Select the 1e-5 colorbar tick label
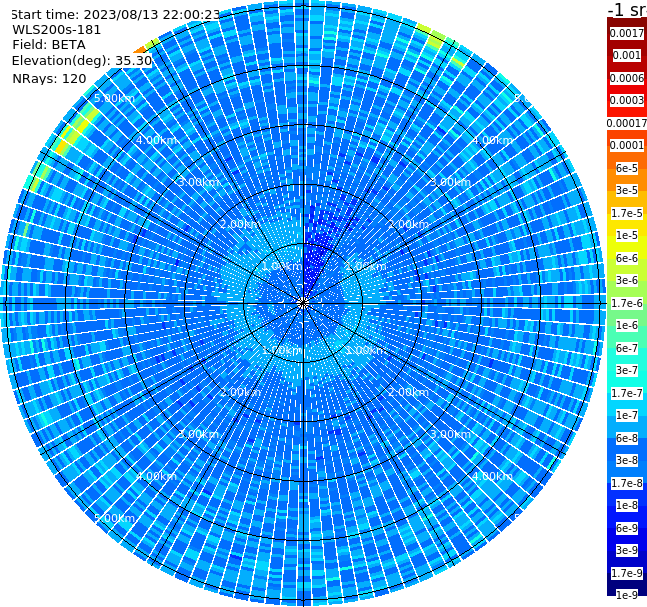 click(627, 235)
